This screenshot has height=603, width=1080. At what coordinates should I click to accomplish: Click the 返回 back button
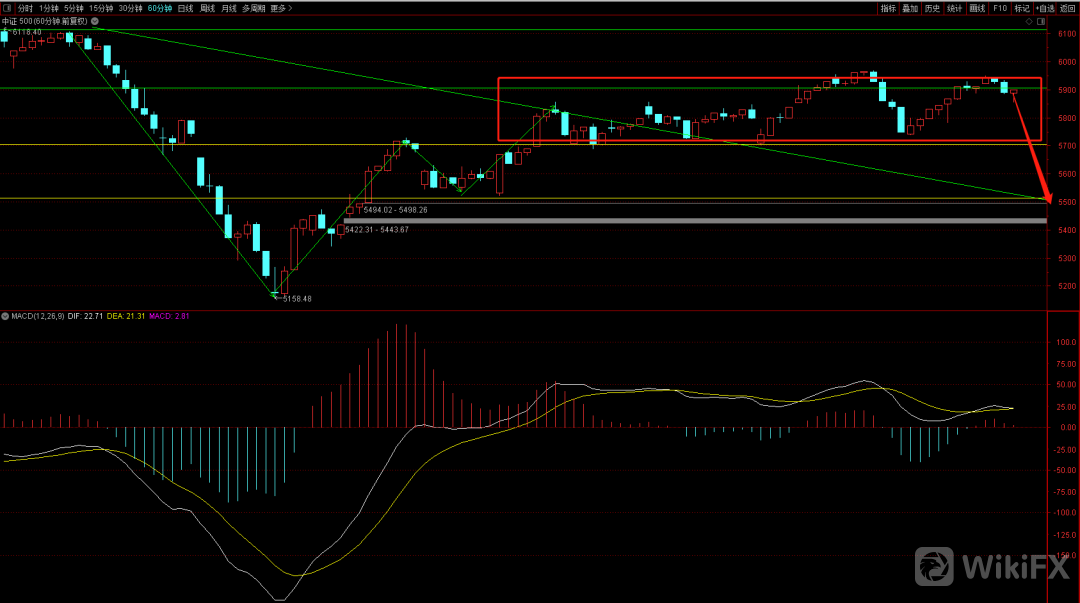tap(1067, 8)
